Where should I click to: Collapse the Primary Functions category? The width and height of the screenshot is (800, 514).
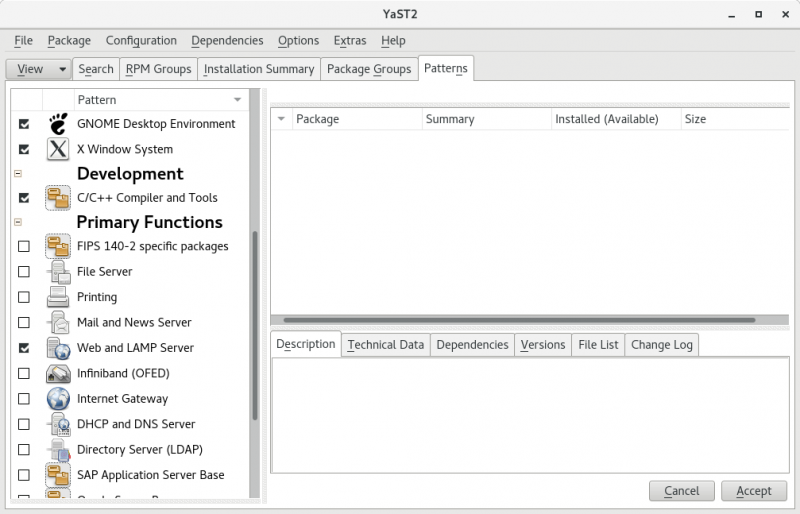click(x=18, y=222)
